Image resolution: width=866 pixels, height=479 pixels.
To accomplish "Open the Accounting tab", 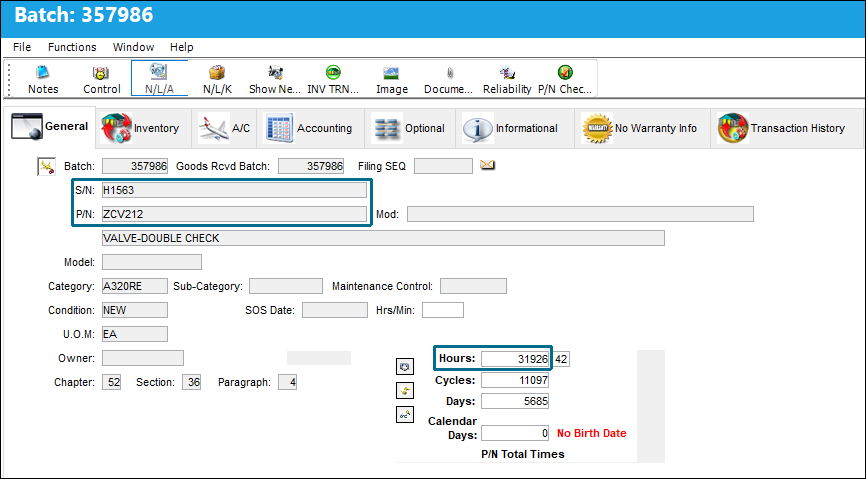I will [x=310, y=128].
